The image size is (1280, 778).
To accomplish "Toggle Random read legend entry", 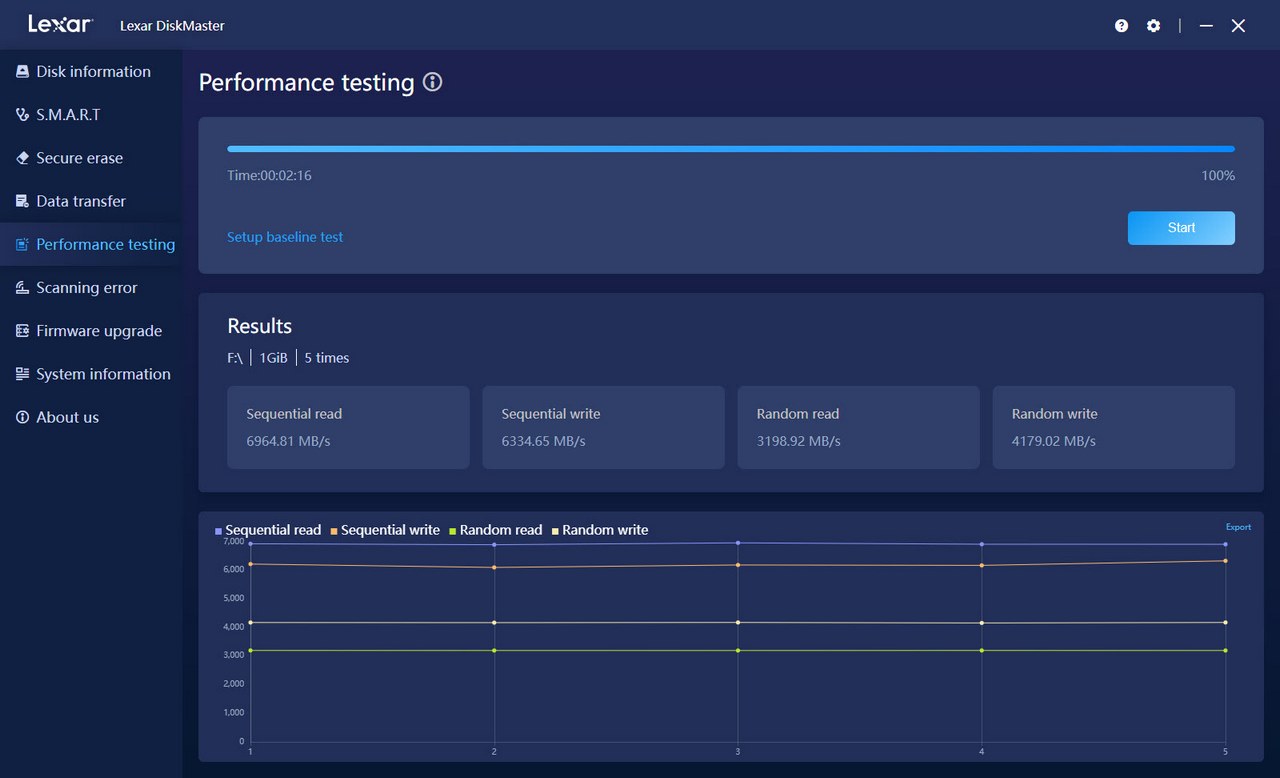I will click(495, 530).
